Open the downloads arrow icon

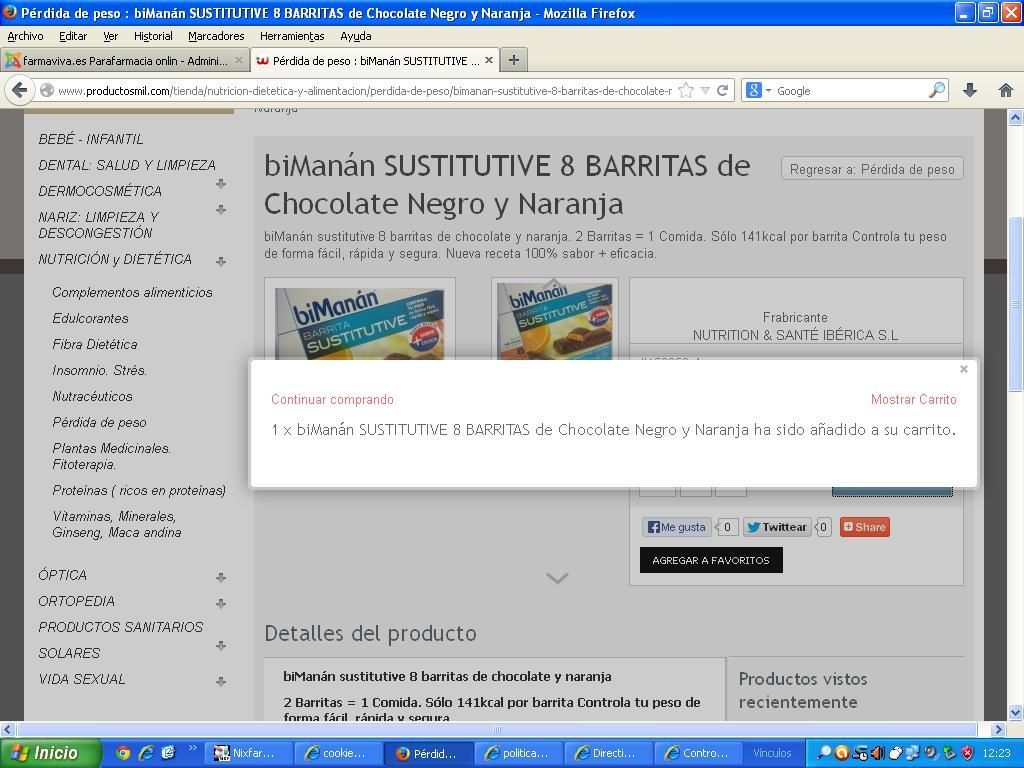pos(970,90)
